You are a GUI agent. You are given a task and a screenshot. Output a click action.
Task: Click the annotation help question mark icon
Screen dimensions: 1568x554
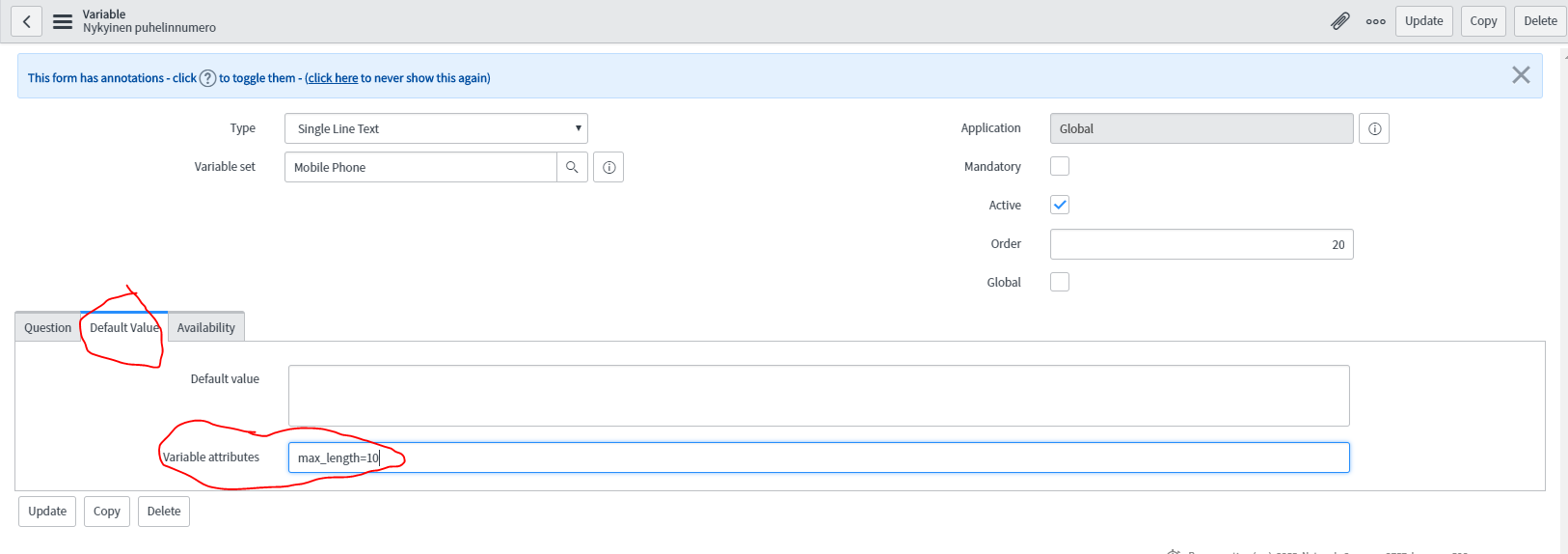click(207, 78)
